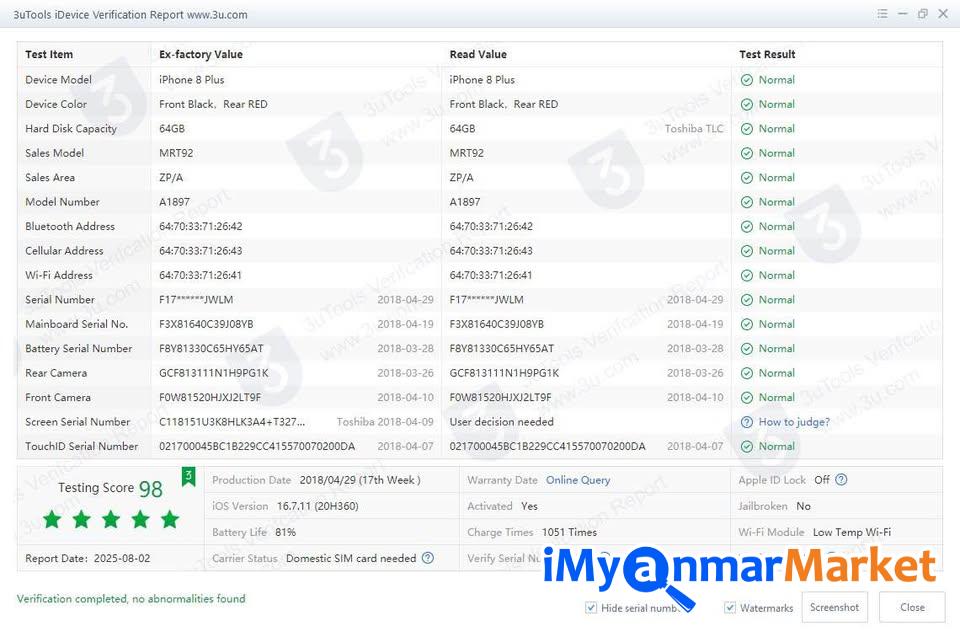Click the Bluetooth Address result check icon
Image resolution: width=960 pixels, height=637 pixels.
click(746, 227)
